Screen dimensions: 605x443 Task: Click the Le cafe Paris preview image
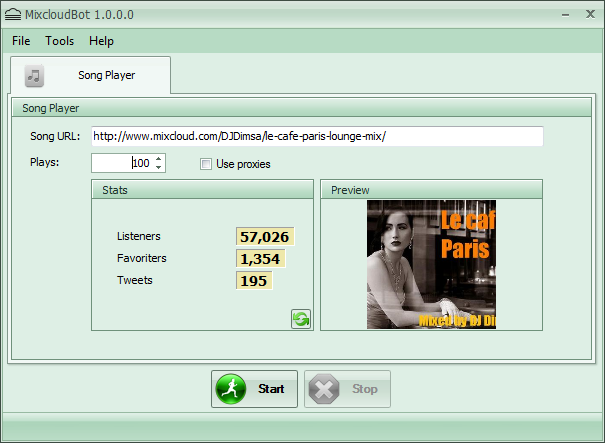pyautogui.click(x=431, y=264)
